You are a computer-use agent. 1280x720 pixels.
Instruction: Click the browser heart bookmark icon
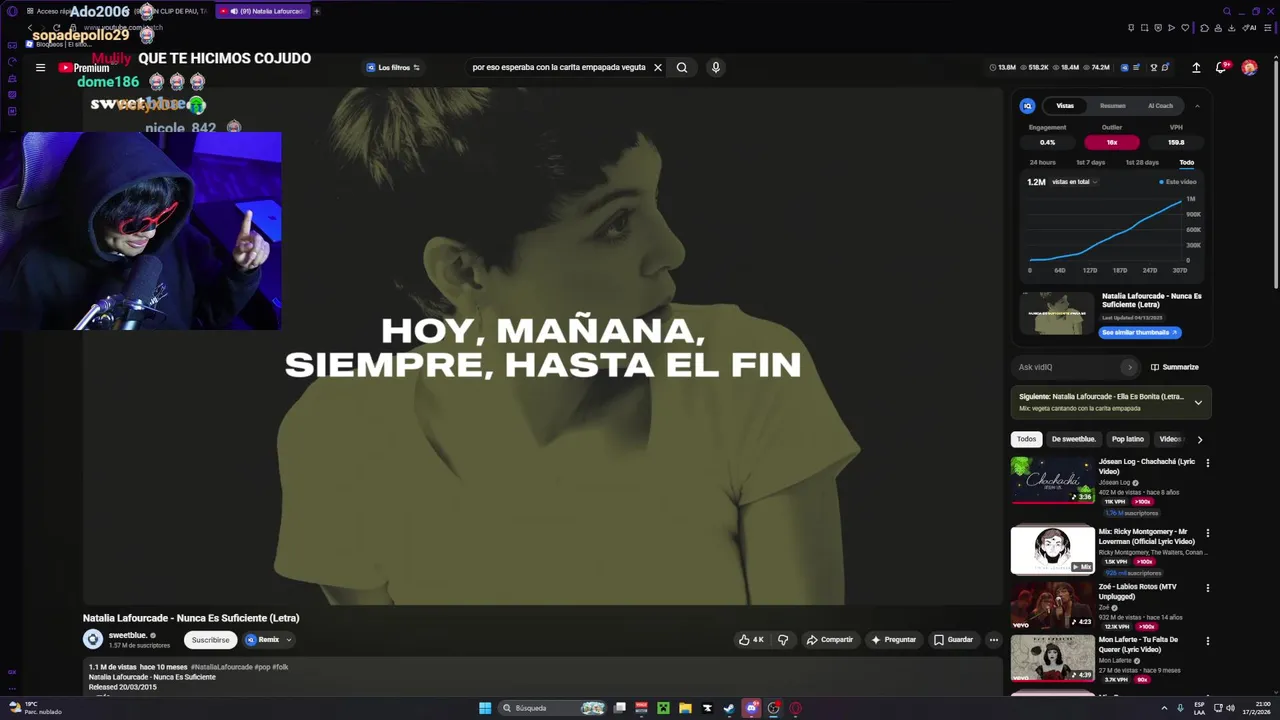click(1185, 28)
